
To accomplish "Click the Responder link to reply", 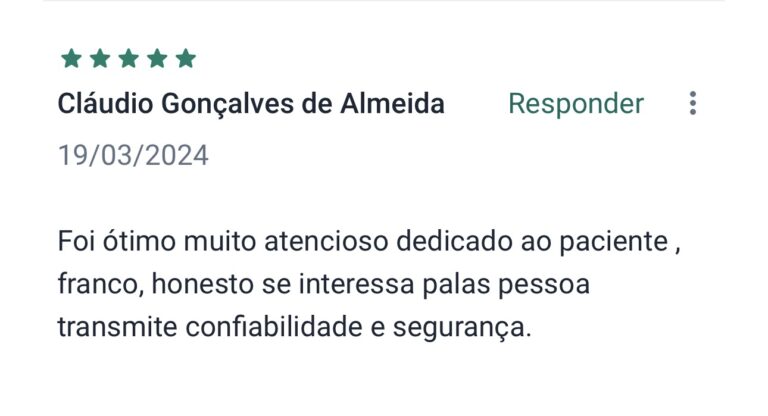I will 576,103.
